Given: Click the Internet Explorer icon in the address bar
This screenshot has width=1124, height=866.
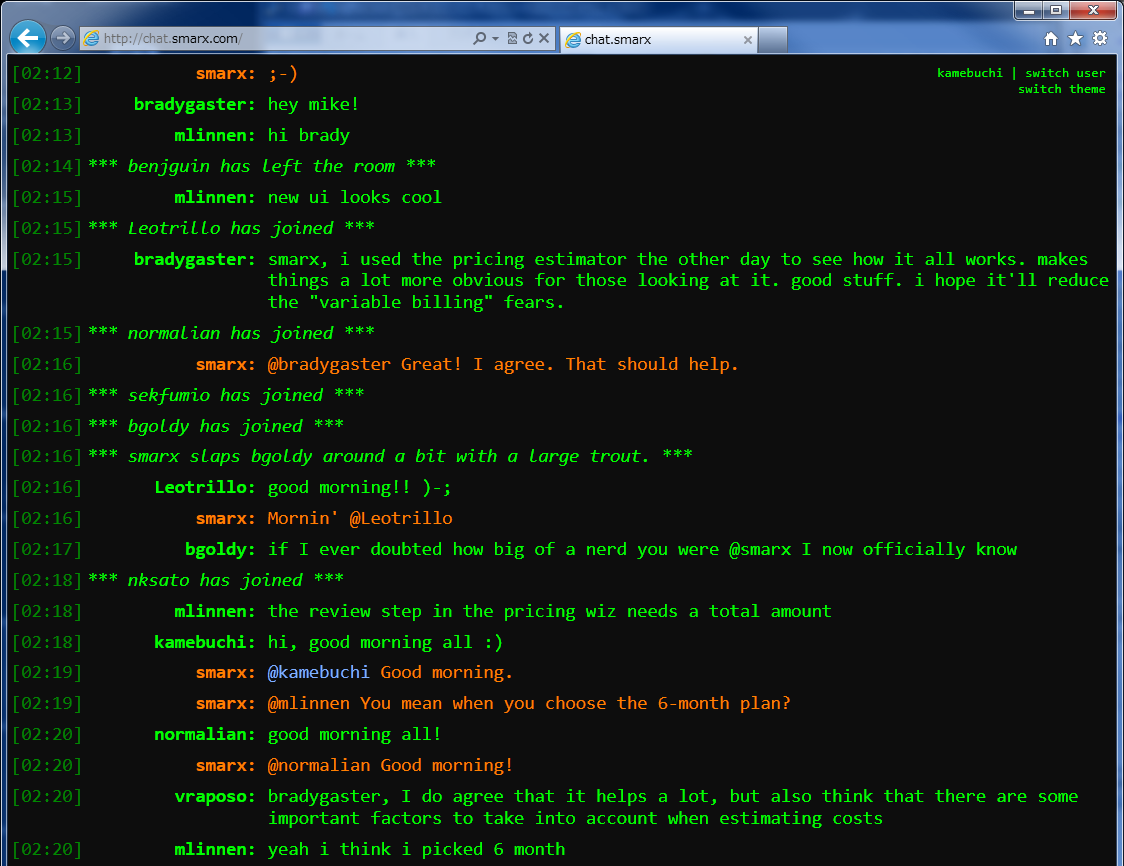Looking at the screenshot, I should [x=91, y=39].
